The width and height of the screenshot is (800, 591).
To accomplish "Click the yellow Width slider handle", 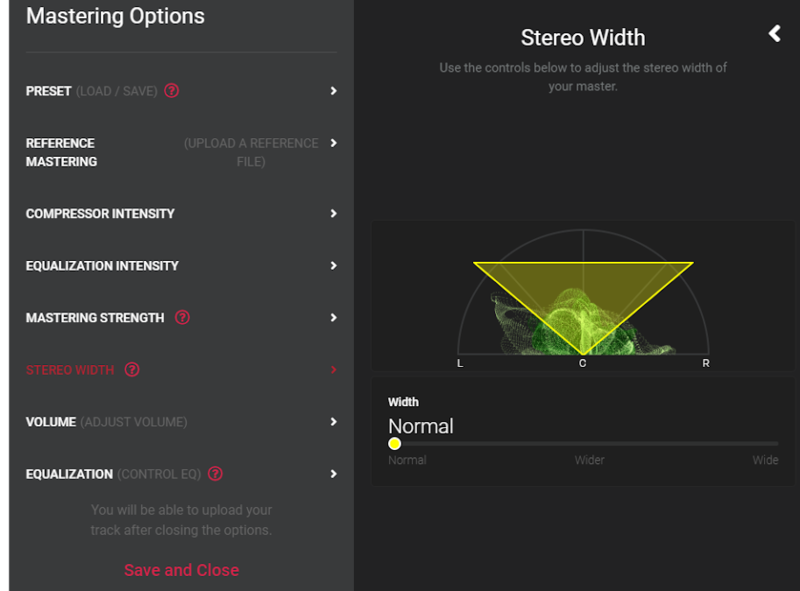I will point(394,443).
